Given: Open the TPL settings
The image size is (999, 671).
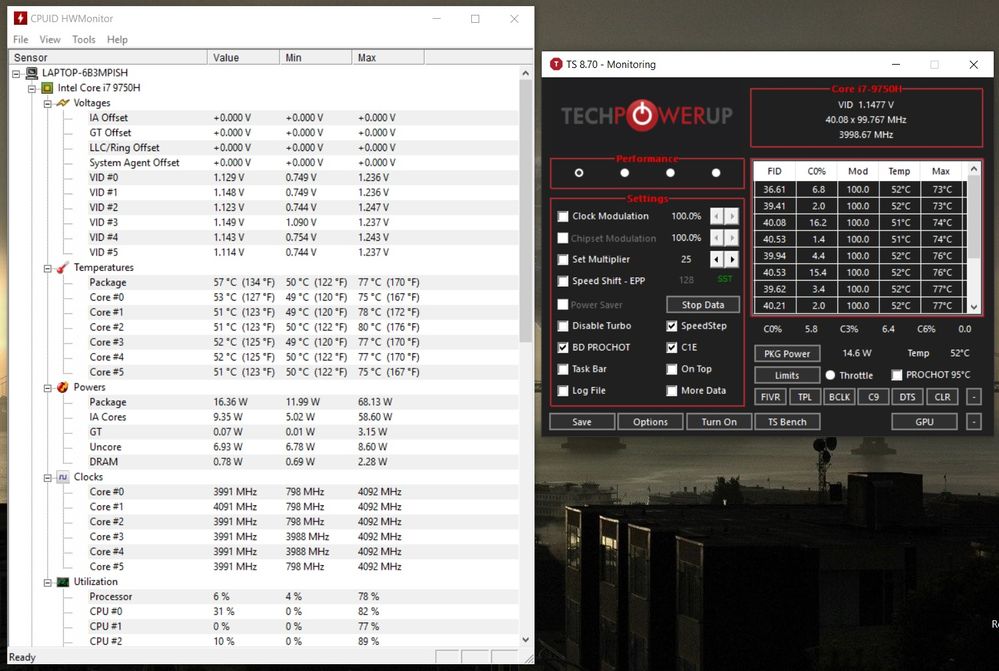Looking at the screenshot, I should 805,397.
